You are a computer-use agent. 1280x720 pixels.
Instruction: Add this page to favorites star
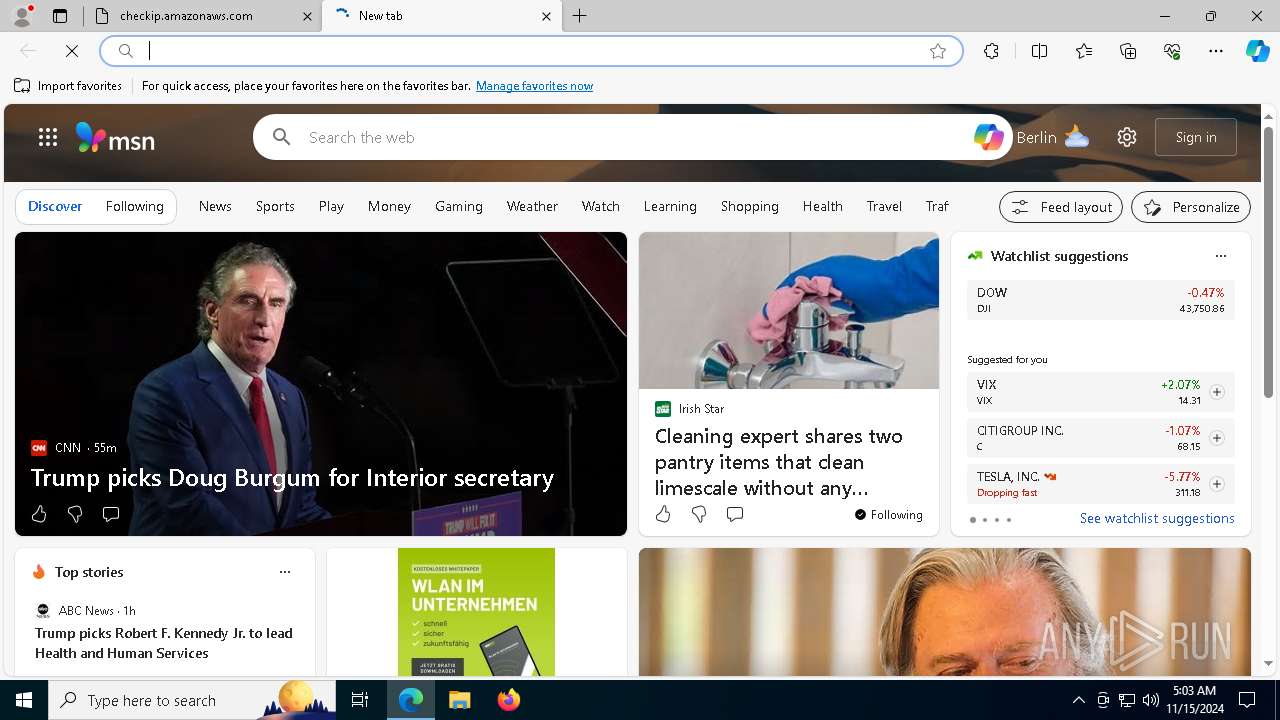pos(938,51)
